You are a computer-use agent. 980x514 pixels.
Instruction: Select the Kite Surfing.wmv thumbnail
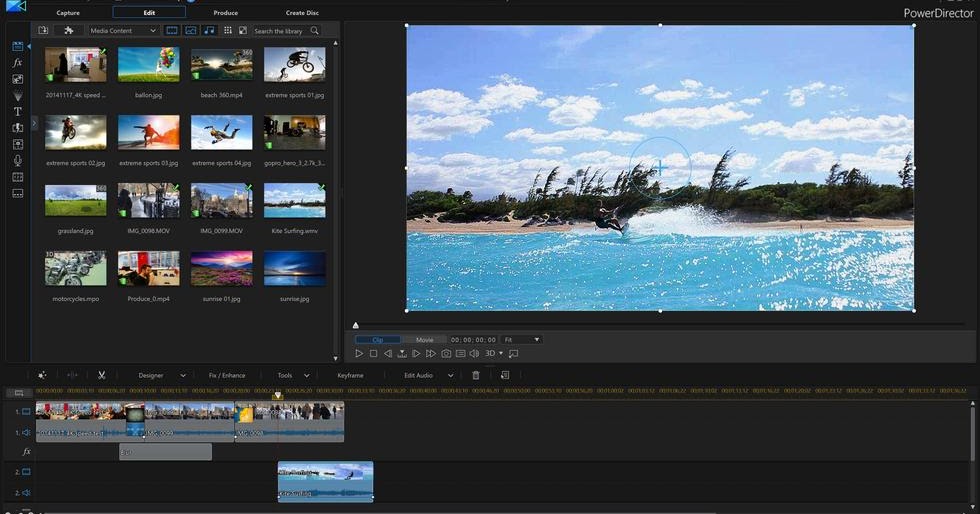[294, 200]
